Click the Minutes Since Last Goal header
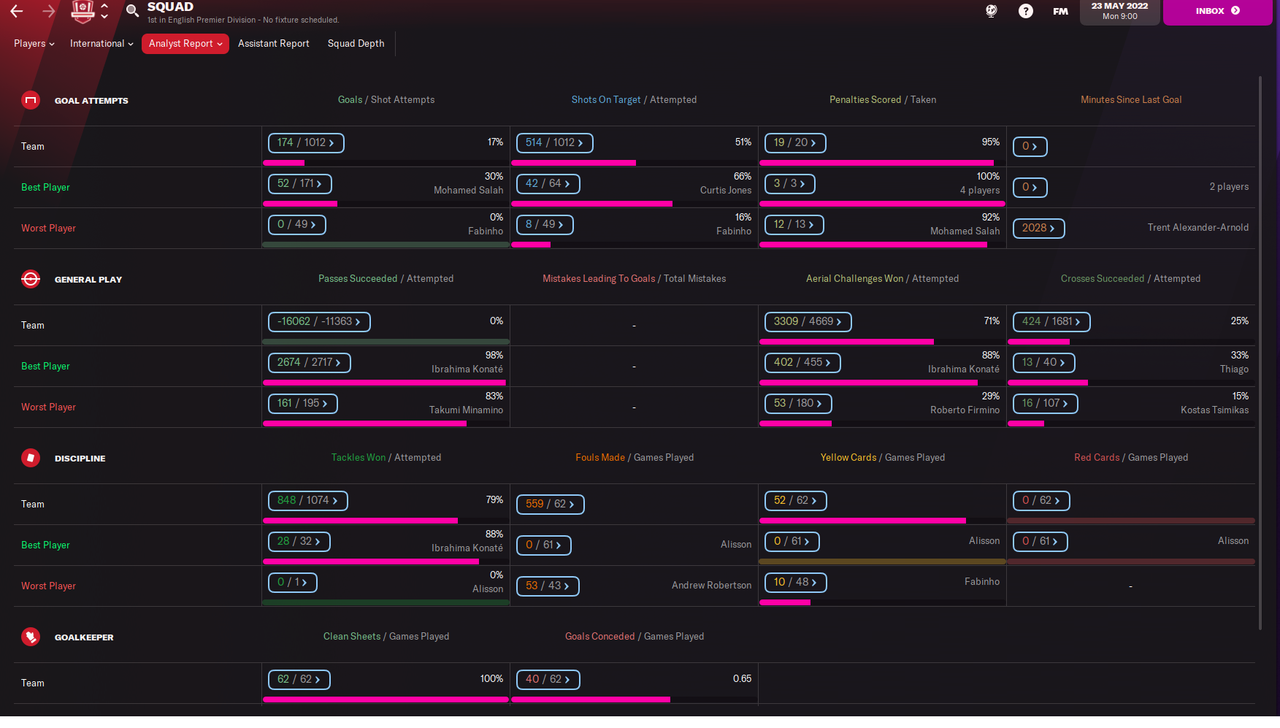 tap(1131, 100)
